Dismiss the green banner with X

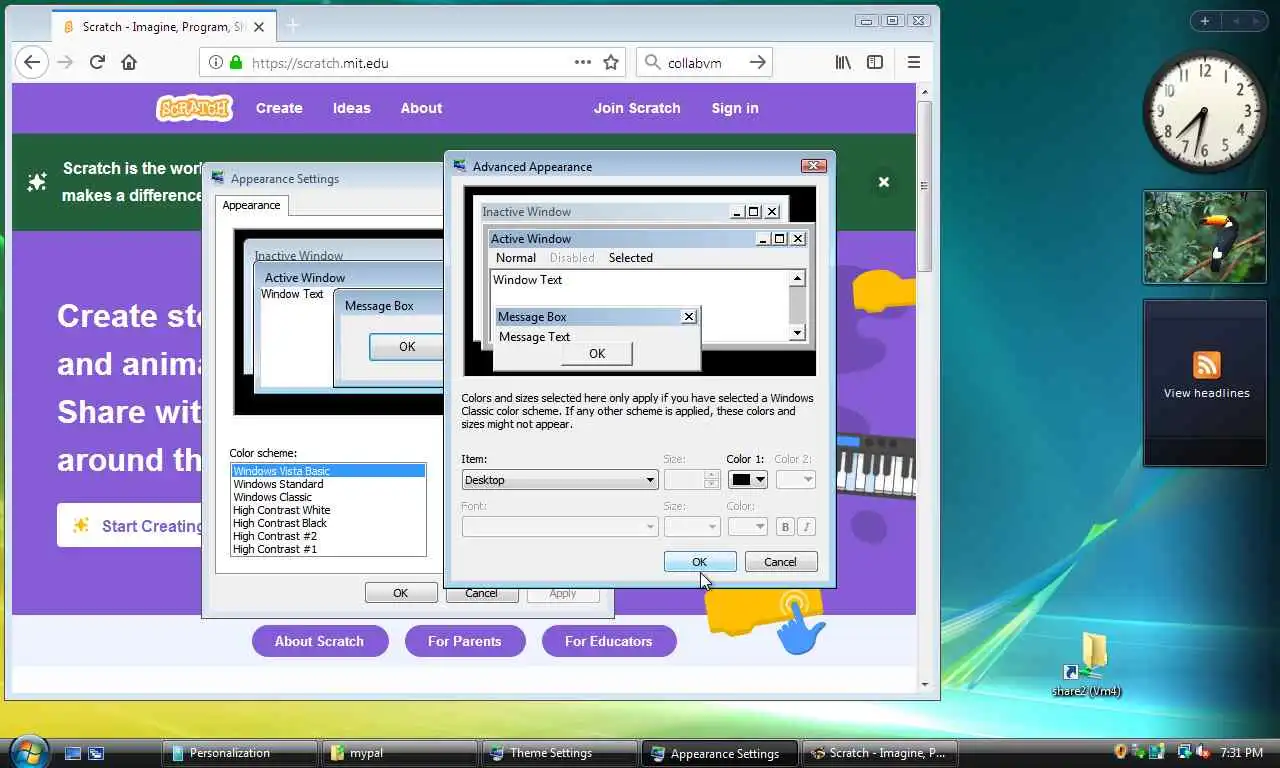pos(884,182)
